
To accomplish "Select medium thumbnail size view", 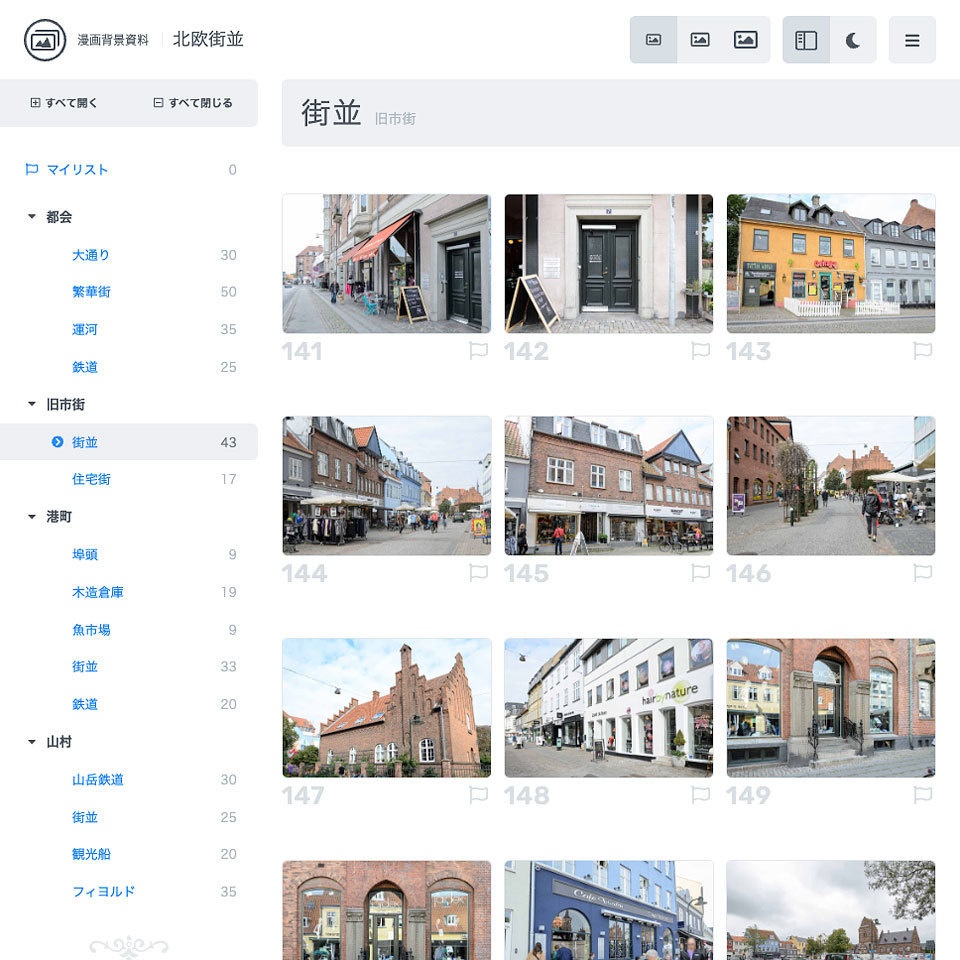I will [x=700, y=40].
